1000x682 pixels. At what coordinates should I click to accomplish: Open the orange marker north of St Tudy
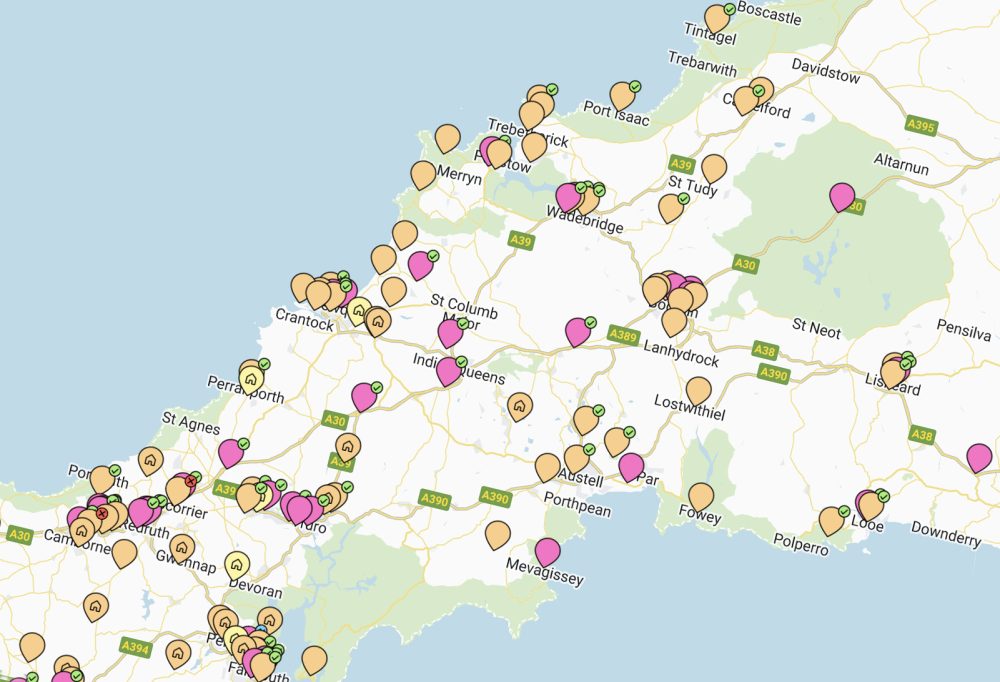pyautogui.click(x=713, y=168)
